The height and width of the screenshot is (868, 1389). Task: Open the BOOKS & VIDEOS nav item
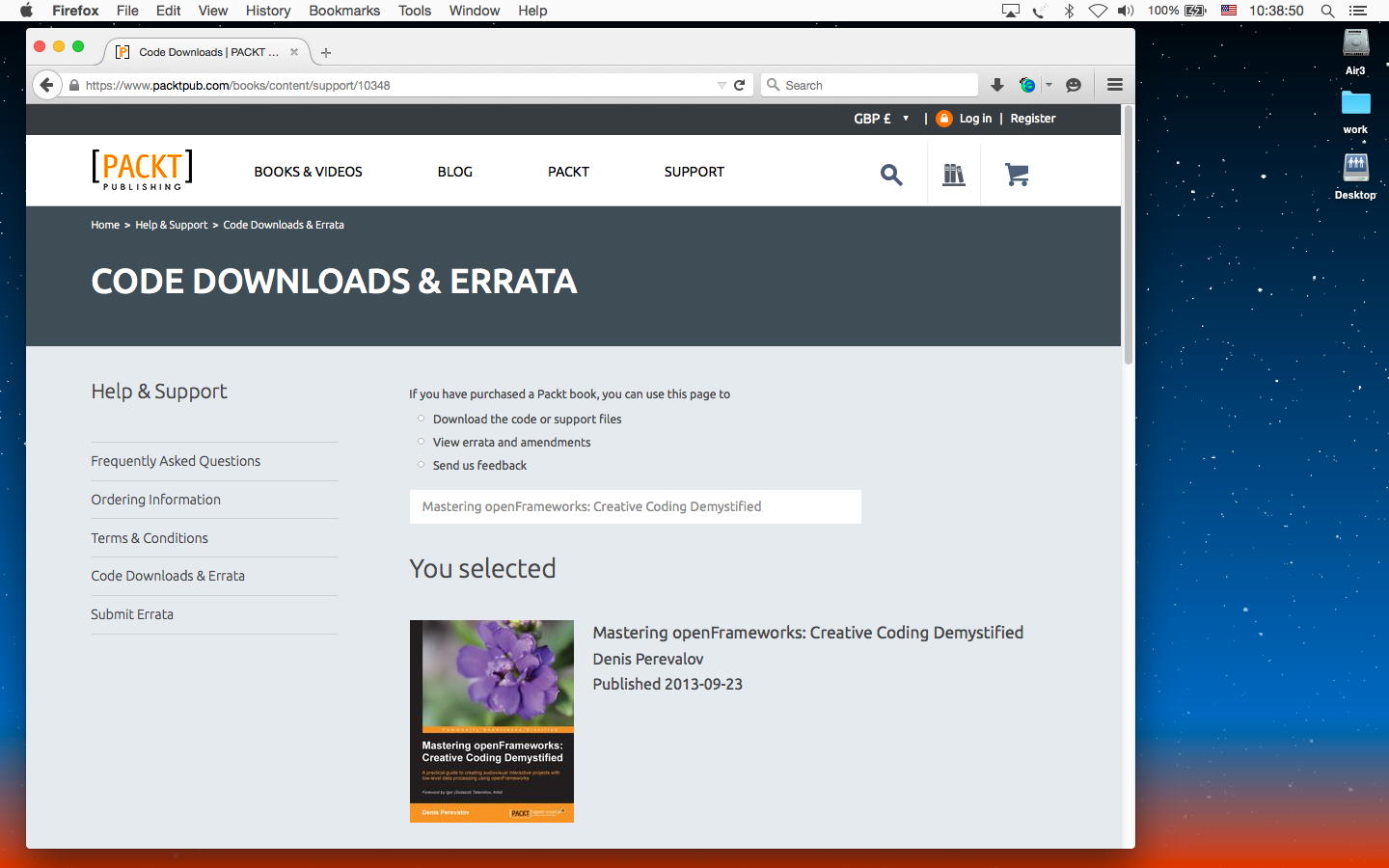point(309,172)
